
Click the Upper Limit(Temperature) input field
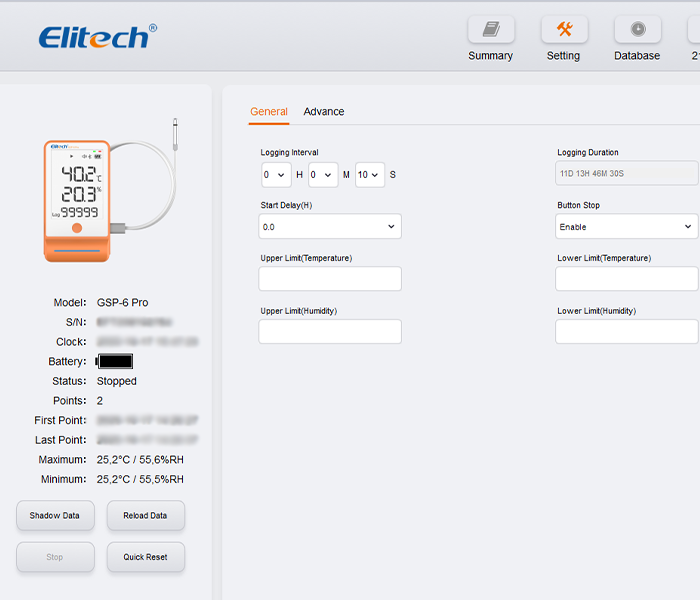330,279
